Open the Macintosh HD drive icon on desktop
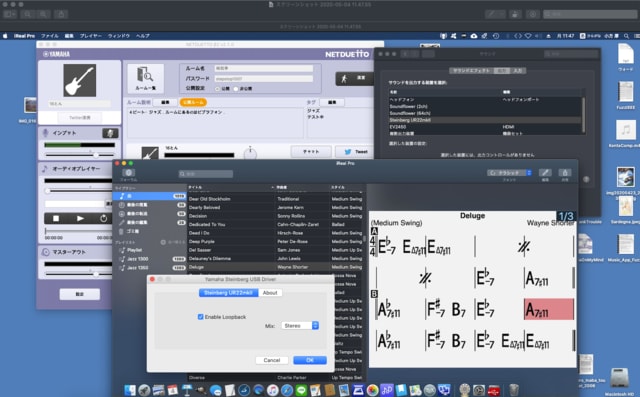The width and height of the screenshot is (640, 397). coord(620,380)
